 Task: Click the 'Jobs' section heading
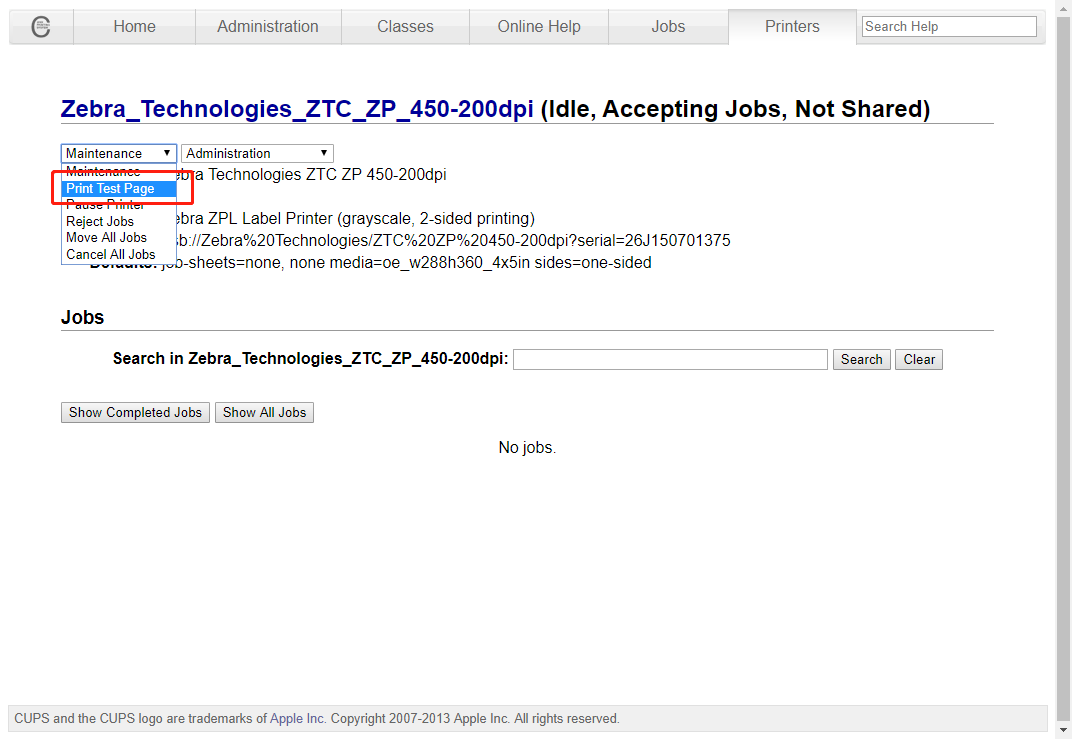[x=83, y=317]
